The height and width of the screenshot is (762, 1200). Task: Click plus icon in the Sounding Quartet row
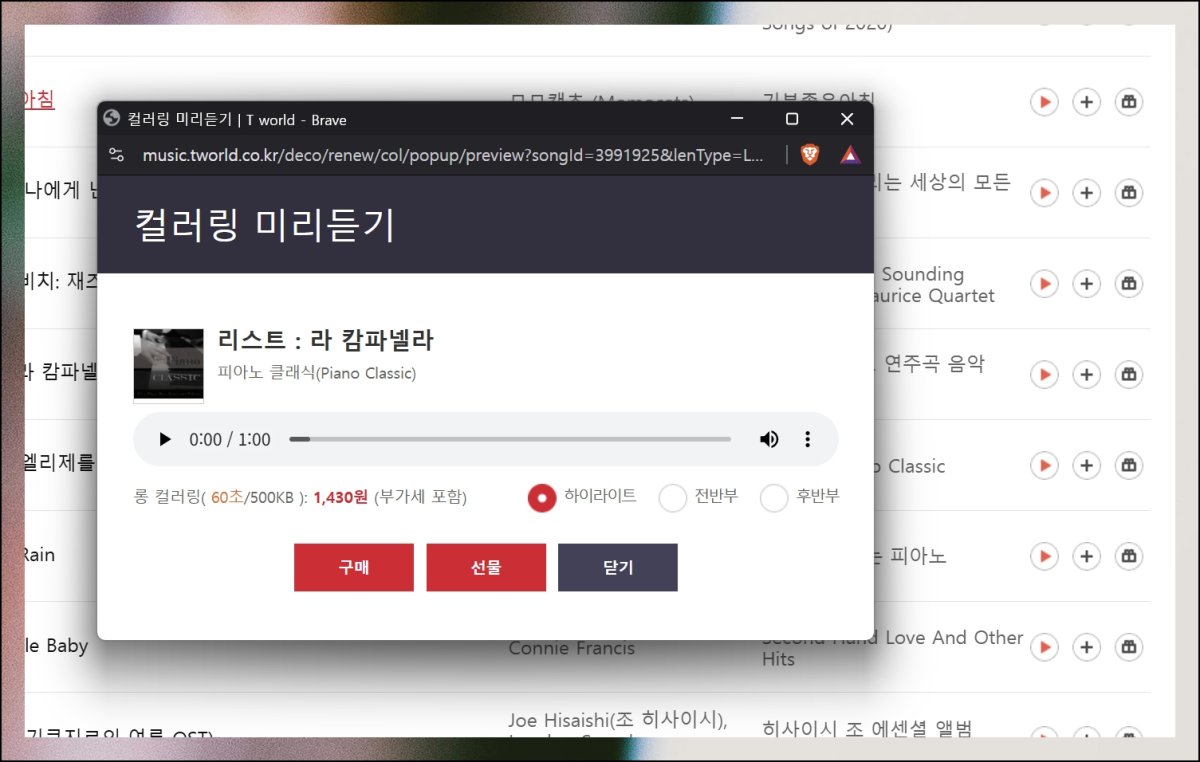[x=1086, y=284]
